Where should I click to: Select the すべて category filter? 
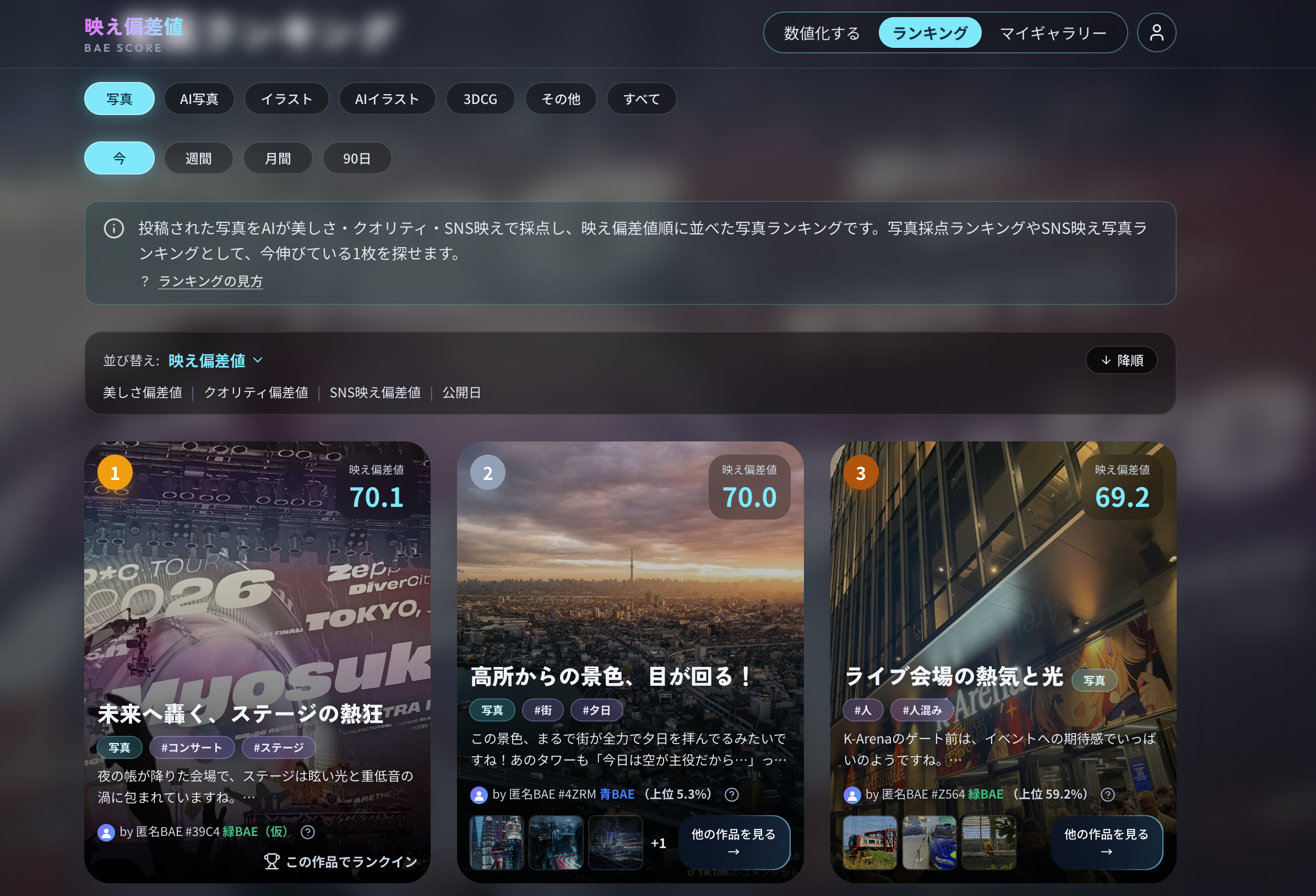point(641,99)
